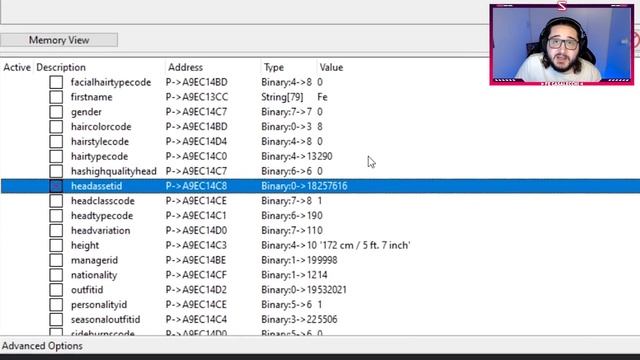Image resolution: width=640 pixels, height=360 pixels.
Task: Tick the headtypecode active checkbox
Action: click(x=56, y=216)
